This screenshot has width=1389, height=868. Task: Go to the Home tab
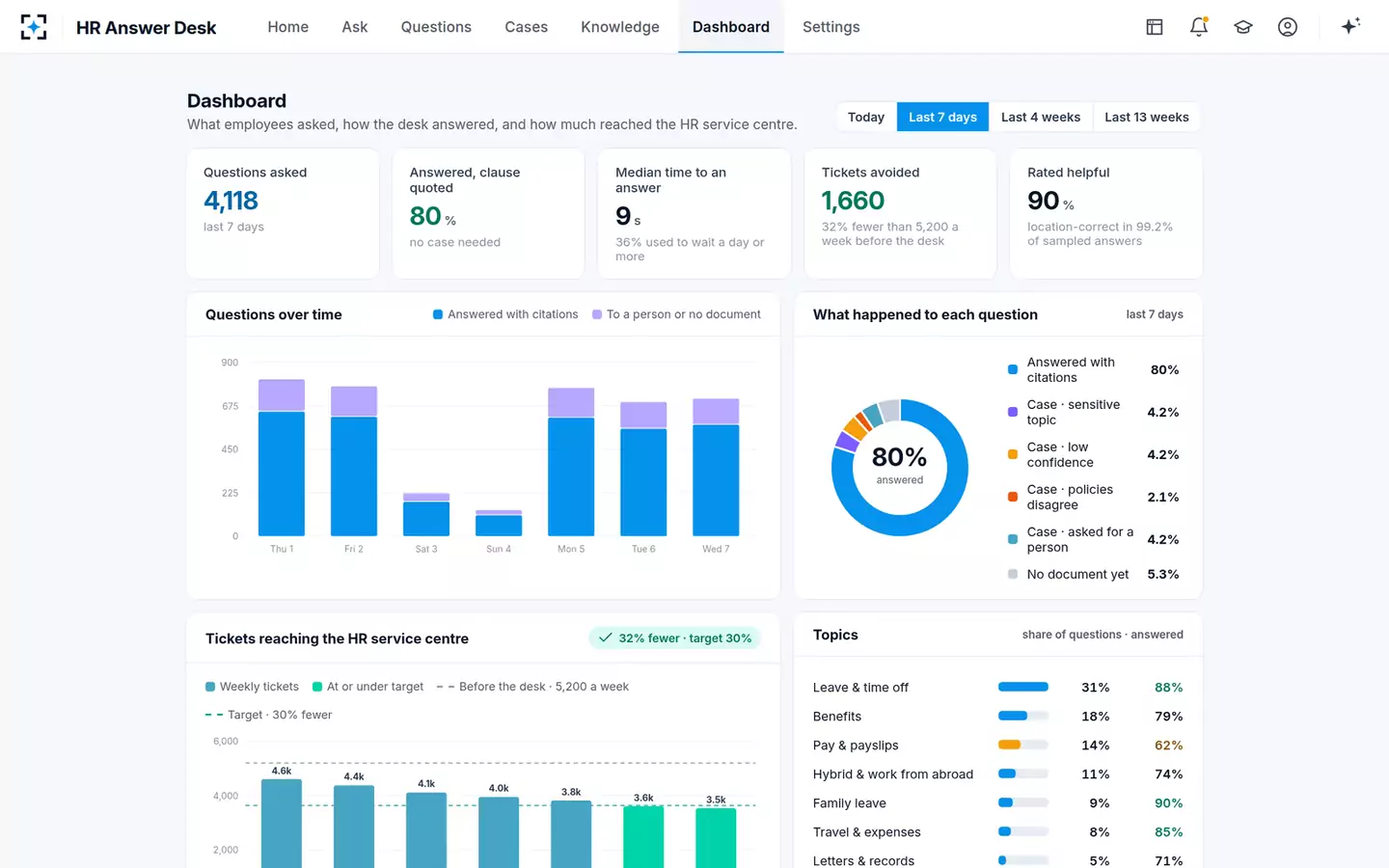click(287, 27)
